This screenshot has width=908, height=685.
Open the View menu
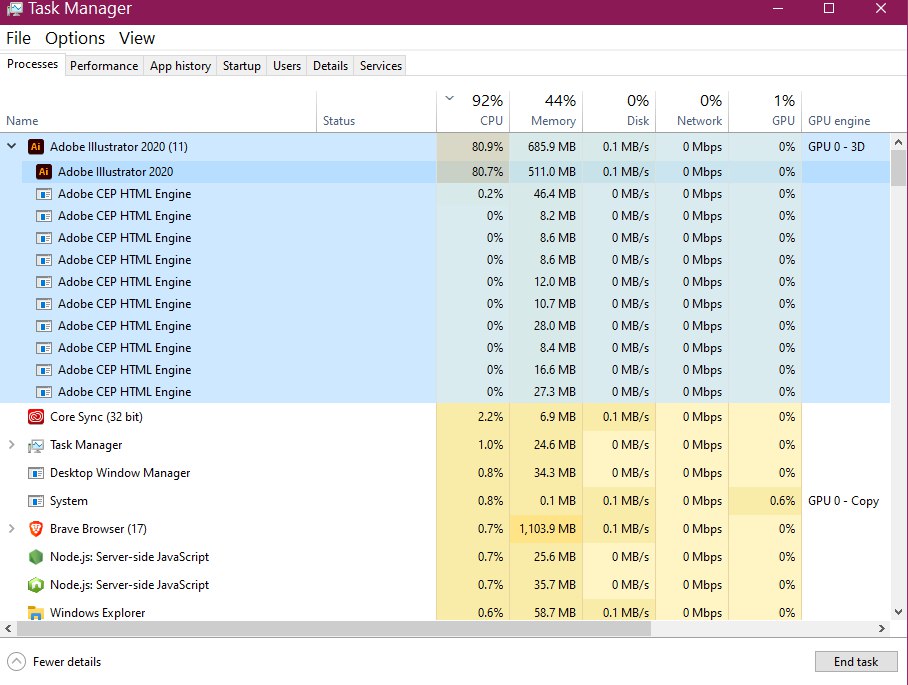(137, 38)
